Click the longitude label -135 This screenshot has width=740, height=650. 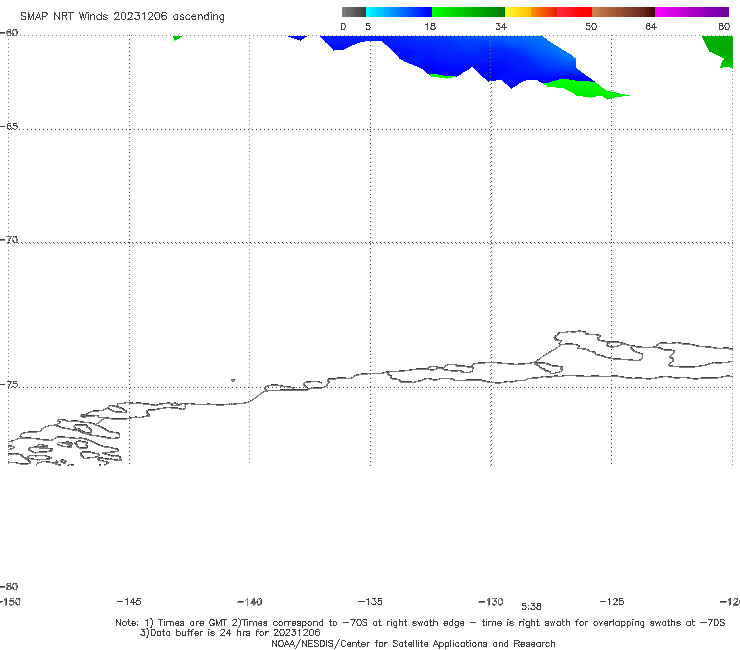370,601
